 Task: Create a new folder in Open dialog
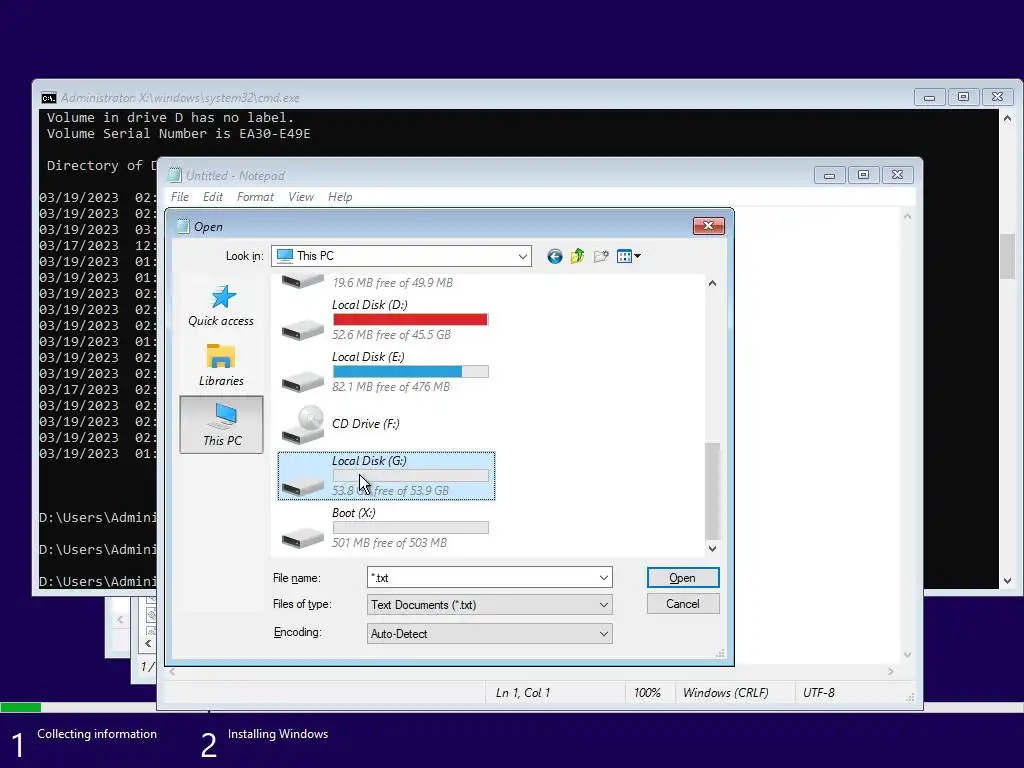(x=601, y=256)
